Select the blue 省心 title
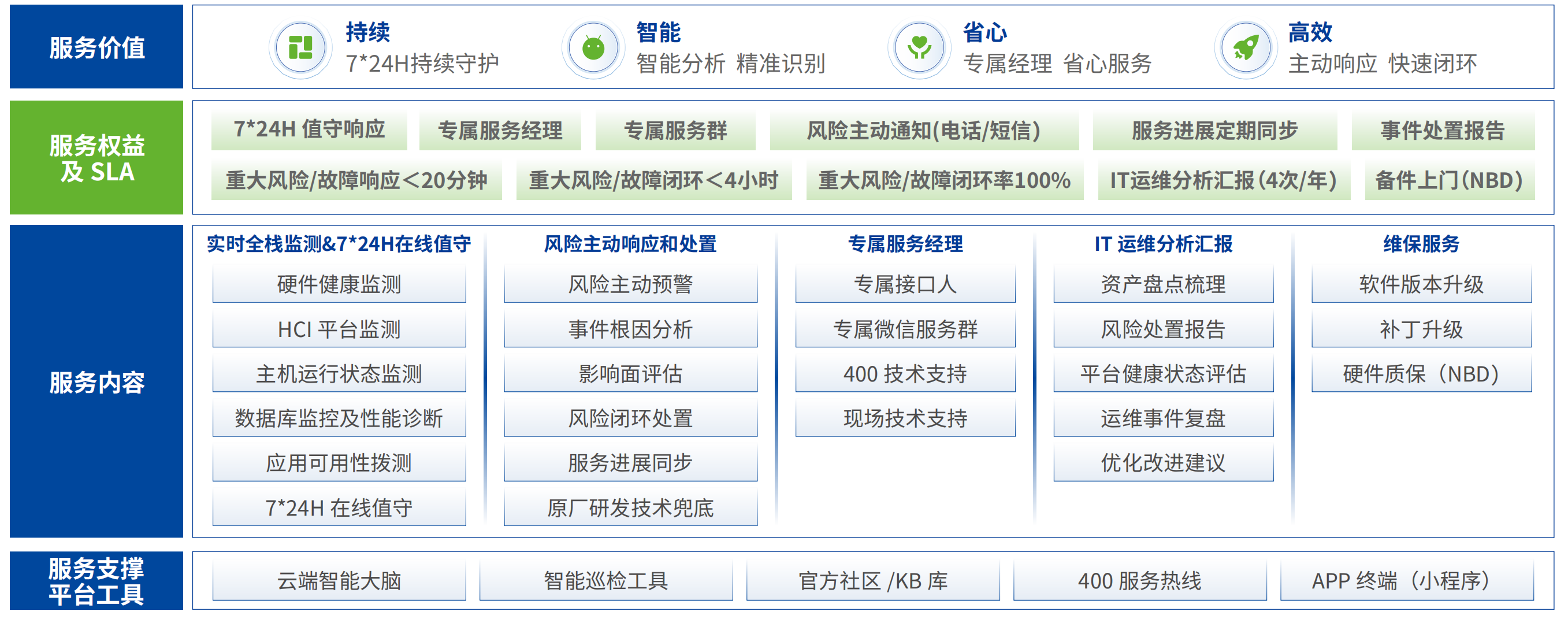Image resolution: width=1568 pixels, height=622 pixels. pyautogui.click(x=985, y=32)
